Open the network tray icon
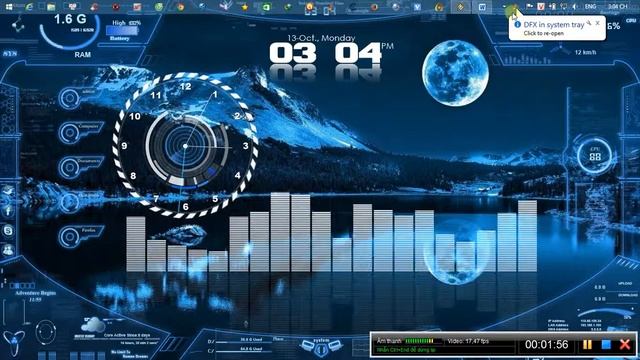This screenshot has width=640, height=360. [x=563, y=7]
